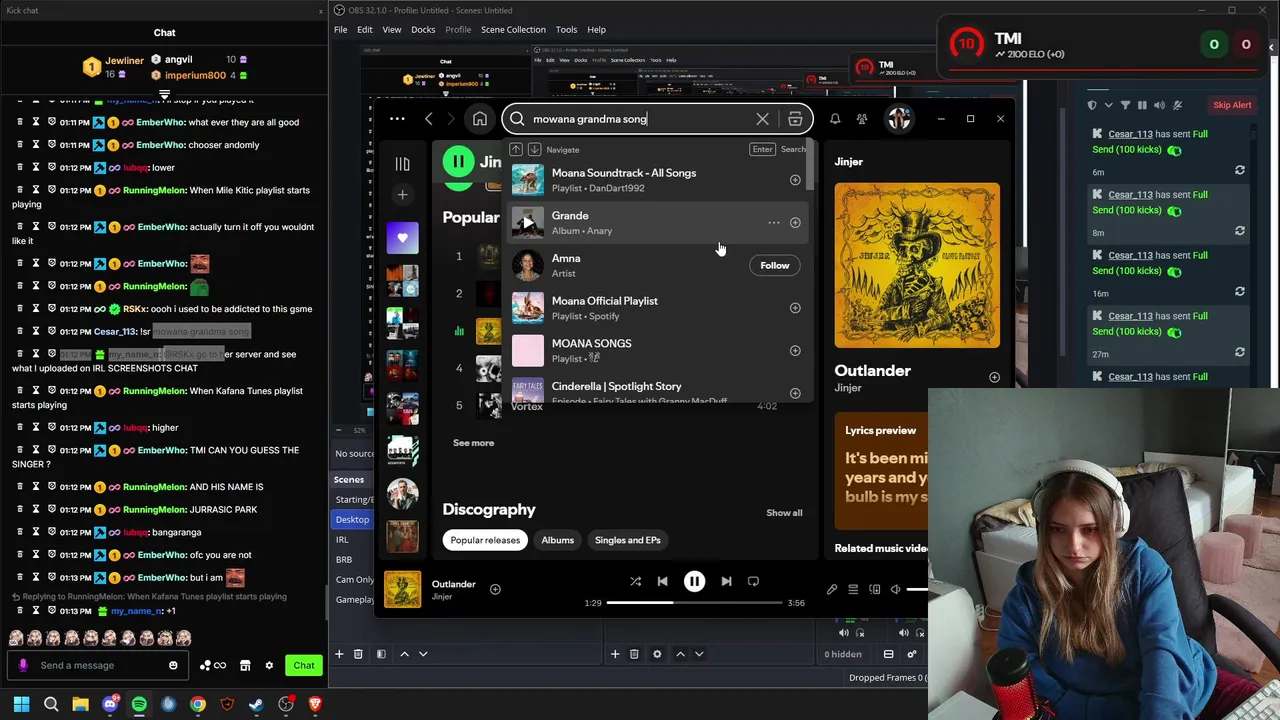Screen dimensions: 1280x720
Task: Add Moana Soundtrack playlist to library
Action: pyautogui.click(x=795, y=180)
